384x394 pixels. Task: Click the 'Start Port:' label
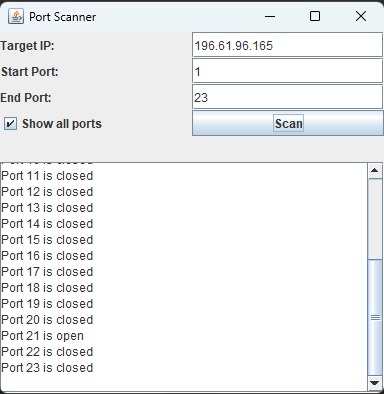30,71
